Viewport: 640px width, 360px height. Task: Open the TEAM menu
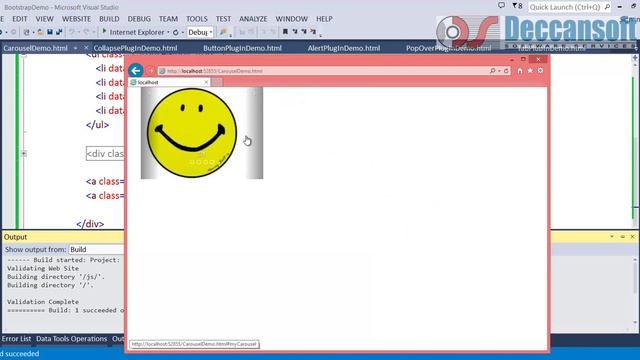tap(168, 19)
